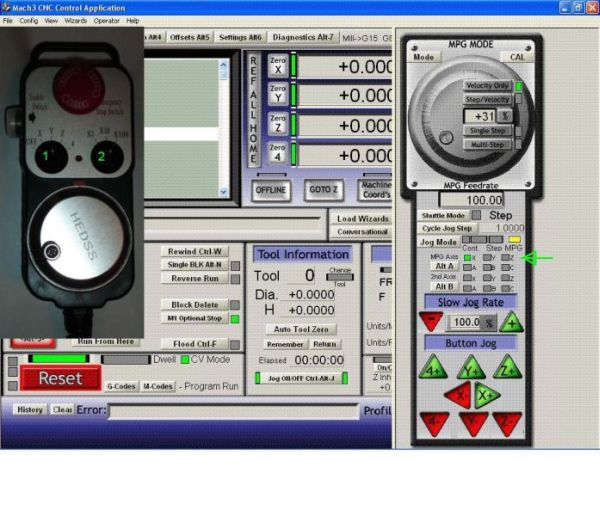Jog the 4th axis positive with 4+ arrow
Screen dimensions: 600x516
[433, 367]
